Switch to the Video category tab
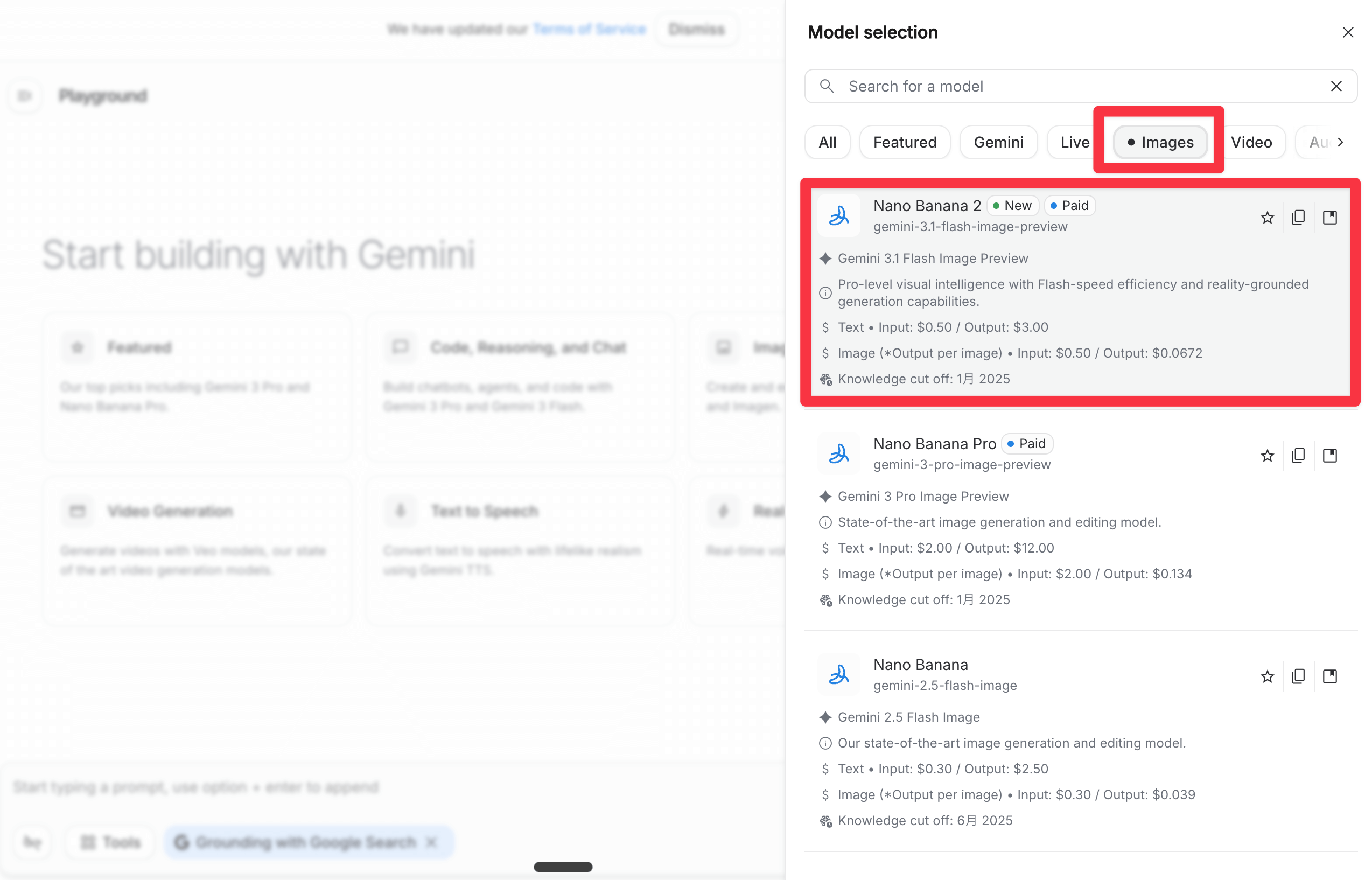The width and height of the screenshot is (1372, 880). (x=1250, y=142)
